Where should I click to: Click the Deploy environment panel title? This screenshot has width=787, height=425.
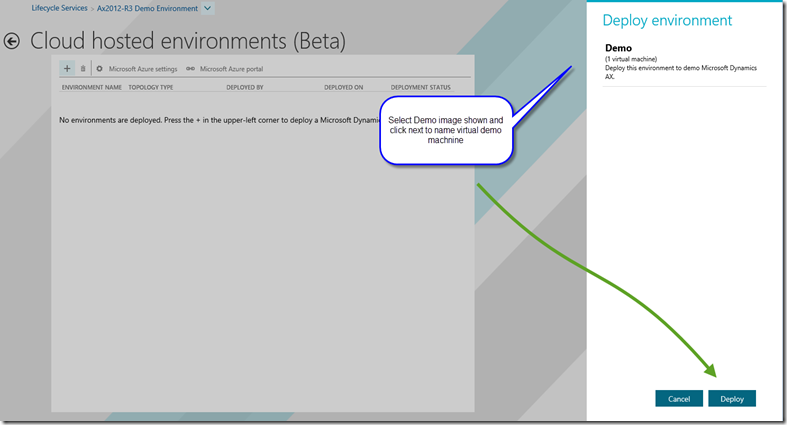(x=667, y=21)
